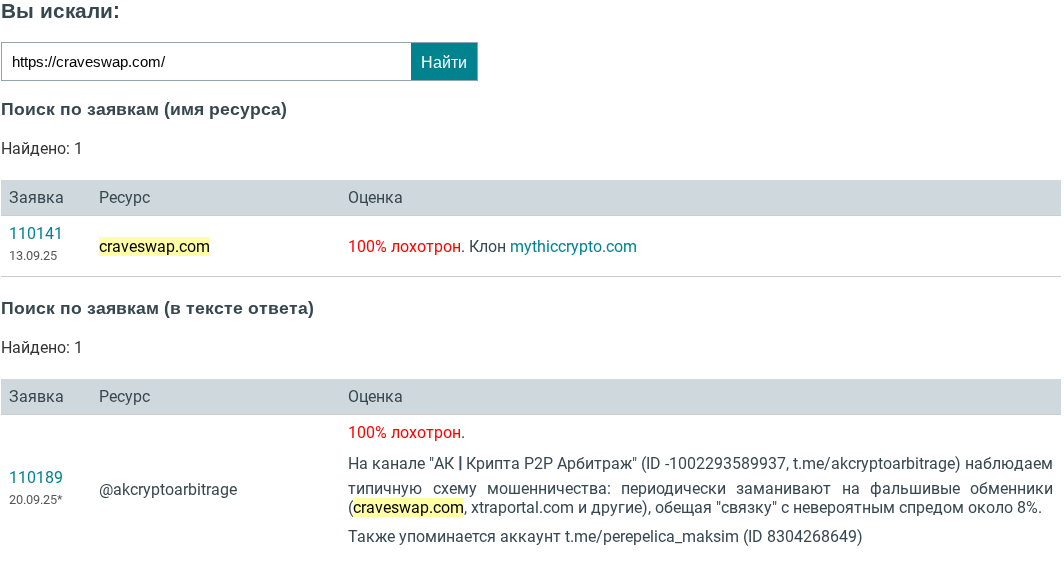Click Заявка header in the second results table

pyautogui.click(x=36, y=397)
